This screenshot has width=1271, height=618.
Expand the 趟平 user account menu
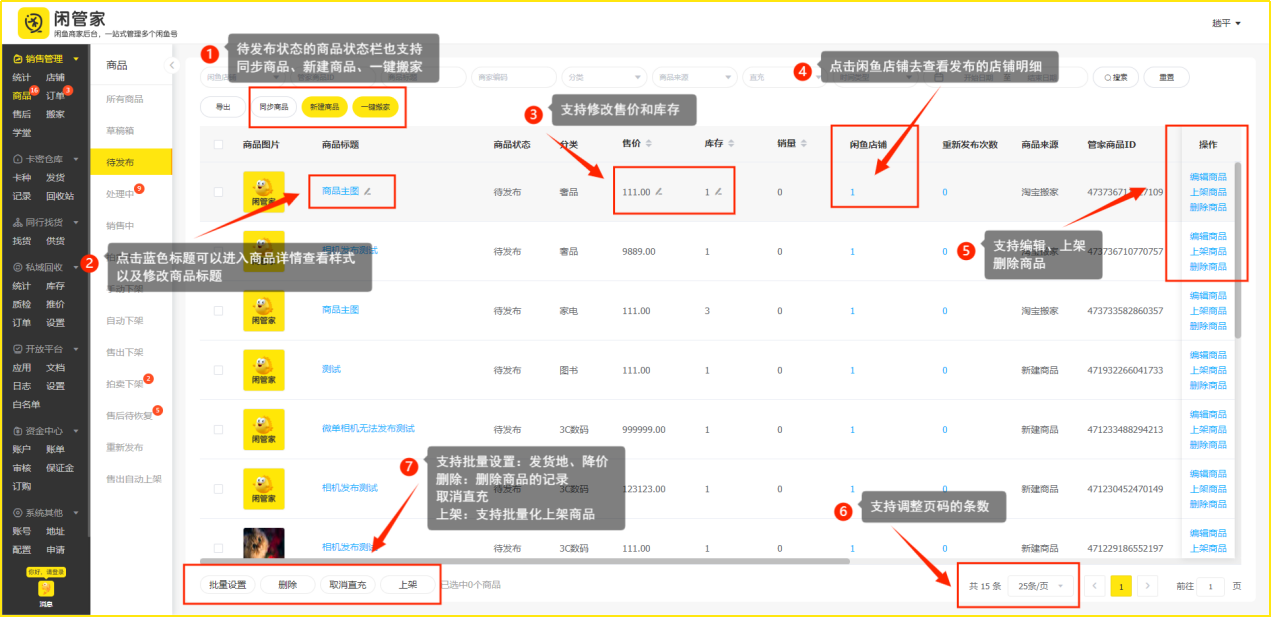coord(1226,23)
